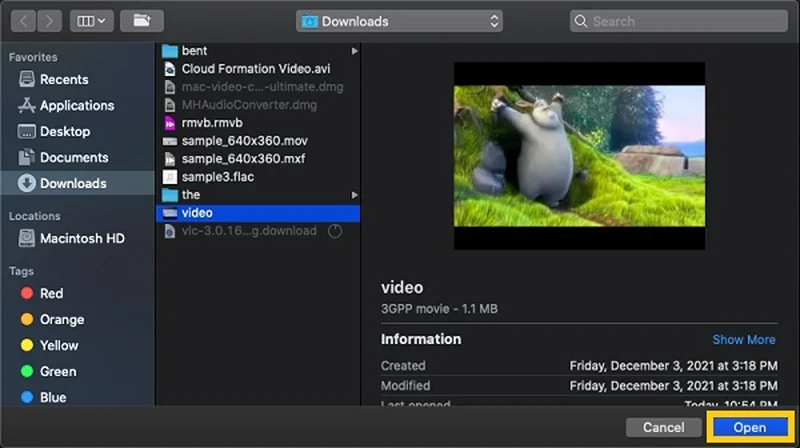
Task: Select the bent folder
Action: tap(258, 51)
